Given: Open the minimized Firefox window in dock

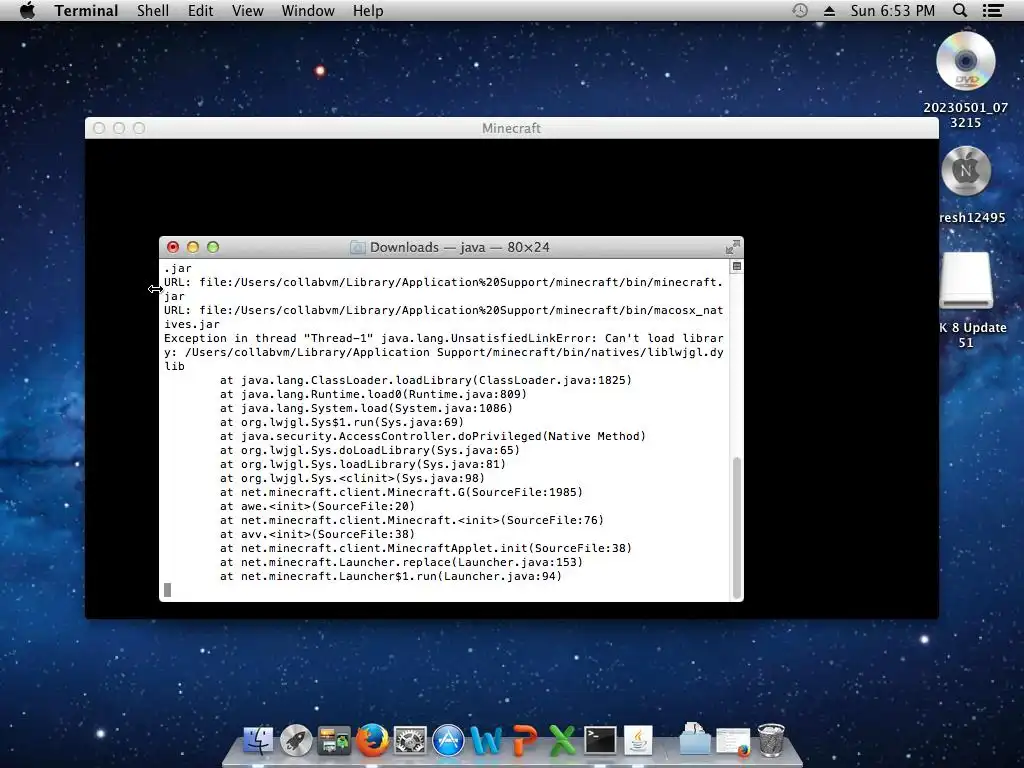Looking at the screenshot, I should tap(733, 742).
